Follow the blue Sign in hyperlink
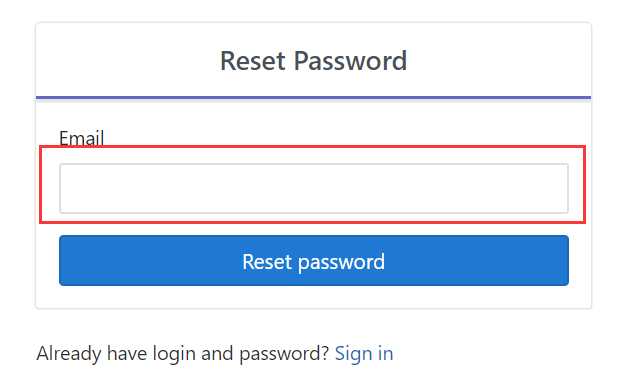623x390 pixels. 364,353
